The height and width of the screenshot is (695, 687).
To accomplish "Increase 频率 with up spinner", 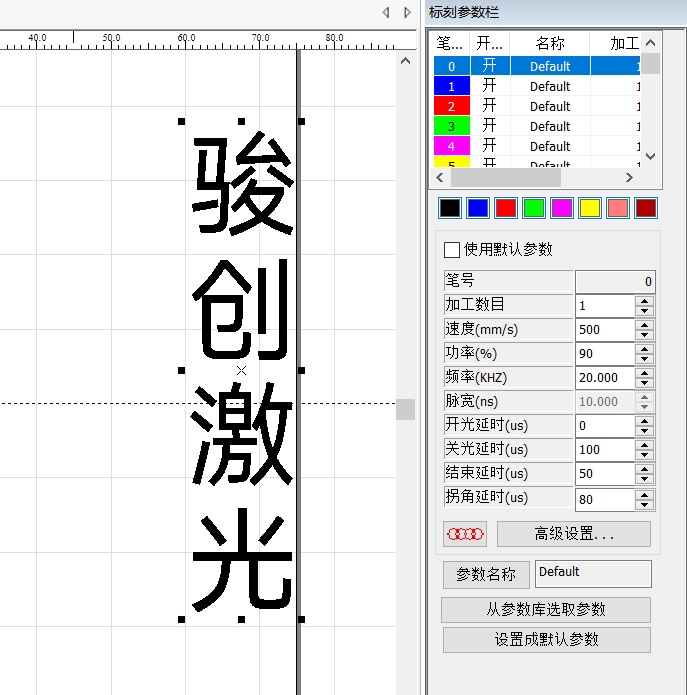I will pyautogui.click(x=644, y=373).
